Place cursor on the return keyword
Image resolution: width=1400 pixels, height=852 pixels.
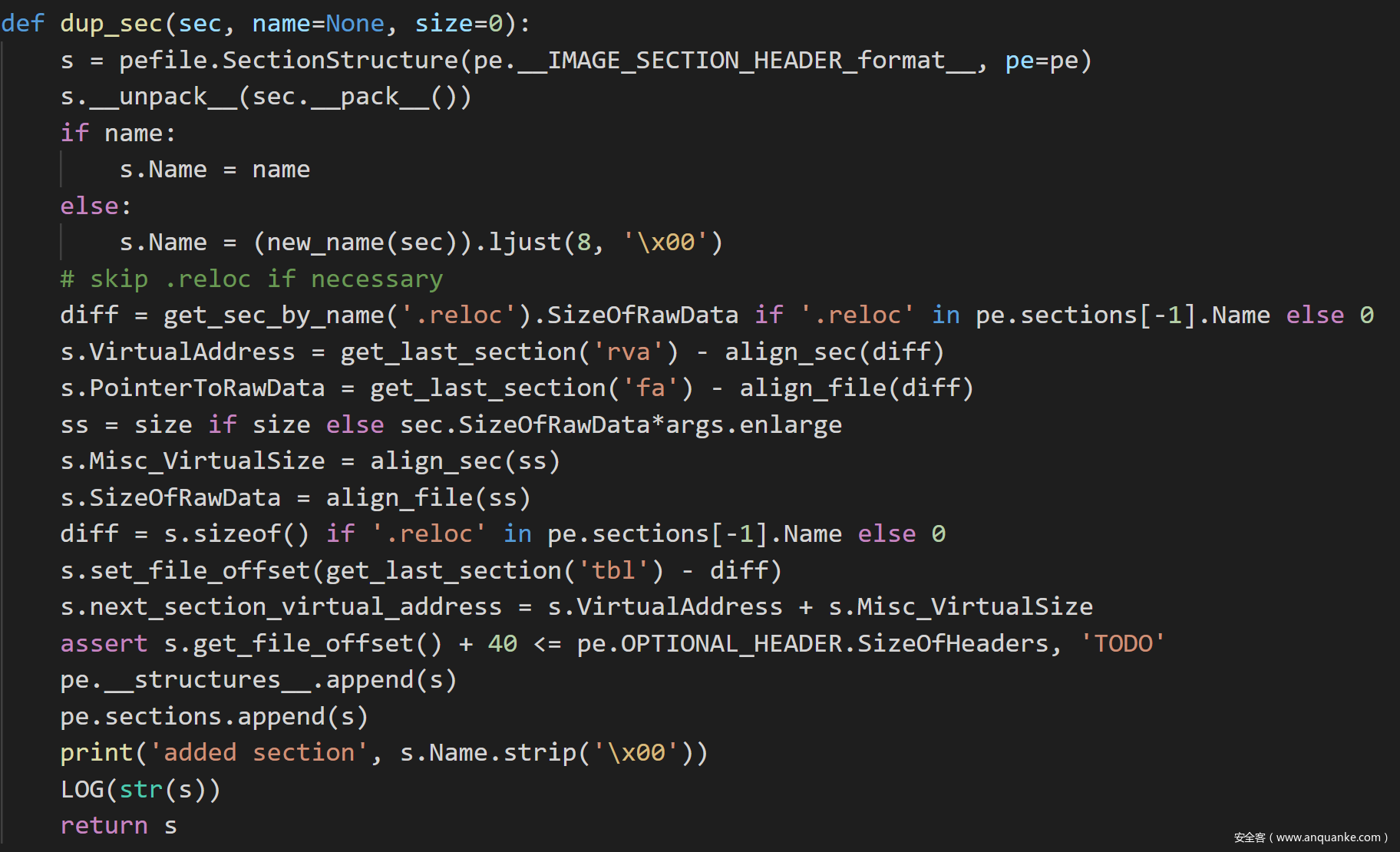coord(104,825)
